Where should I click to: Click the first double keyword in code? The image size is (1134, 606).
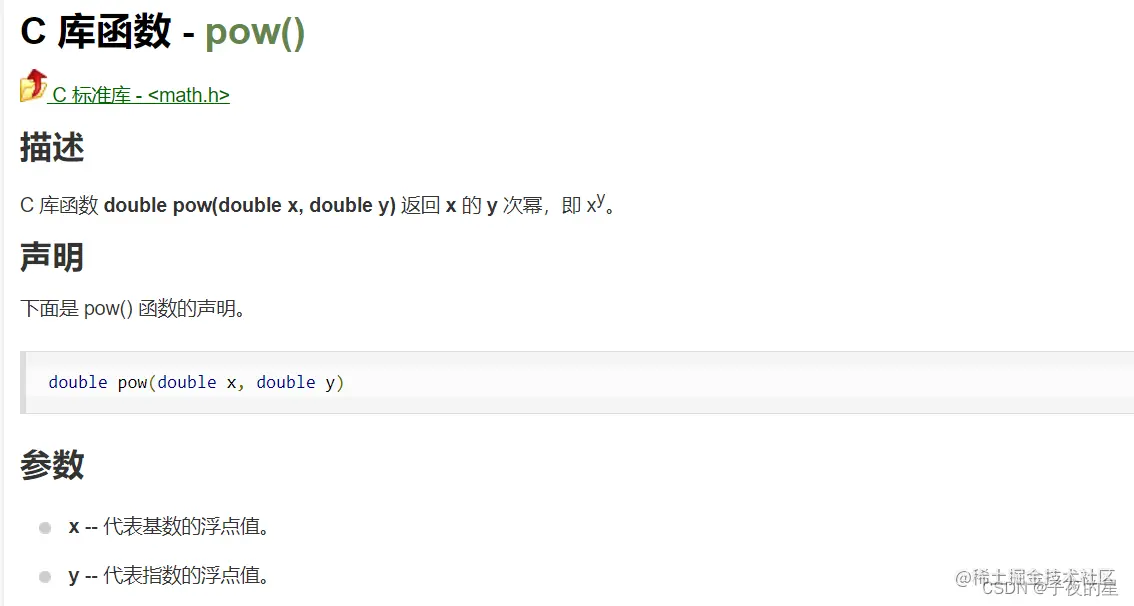(x=77, y=383)
